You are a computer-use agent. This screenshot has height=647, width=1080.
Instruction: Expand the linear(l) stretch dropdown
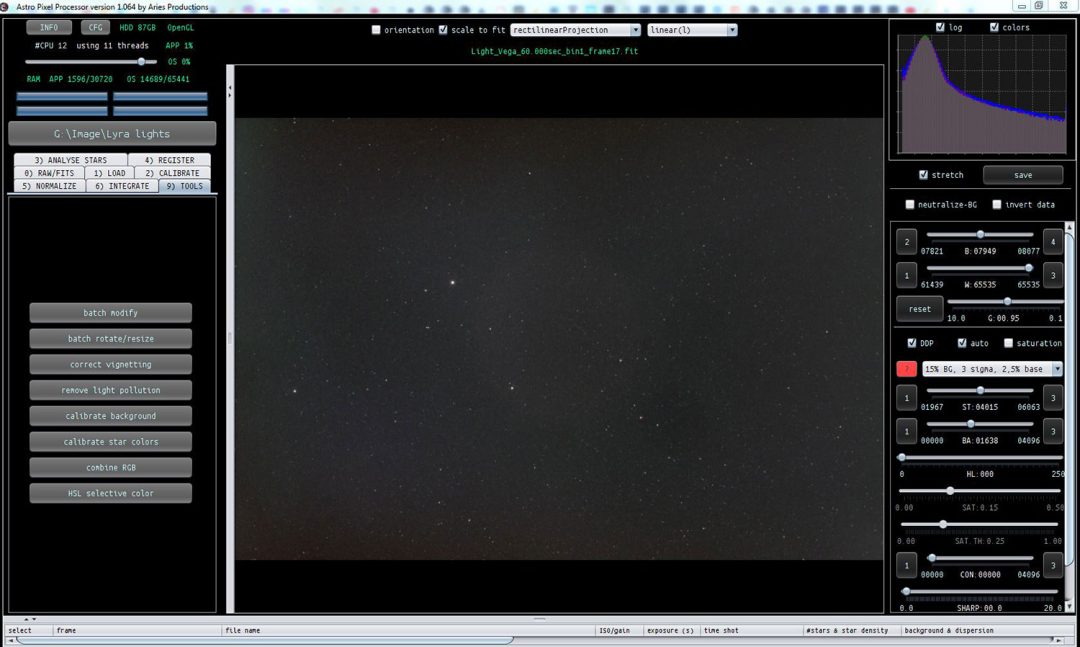(733, 29)
